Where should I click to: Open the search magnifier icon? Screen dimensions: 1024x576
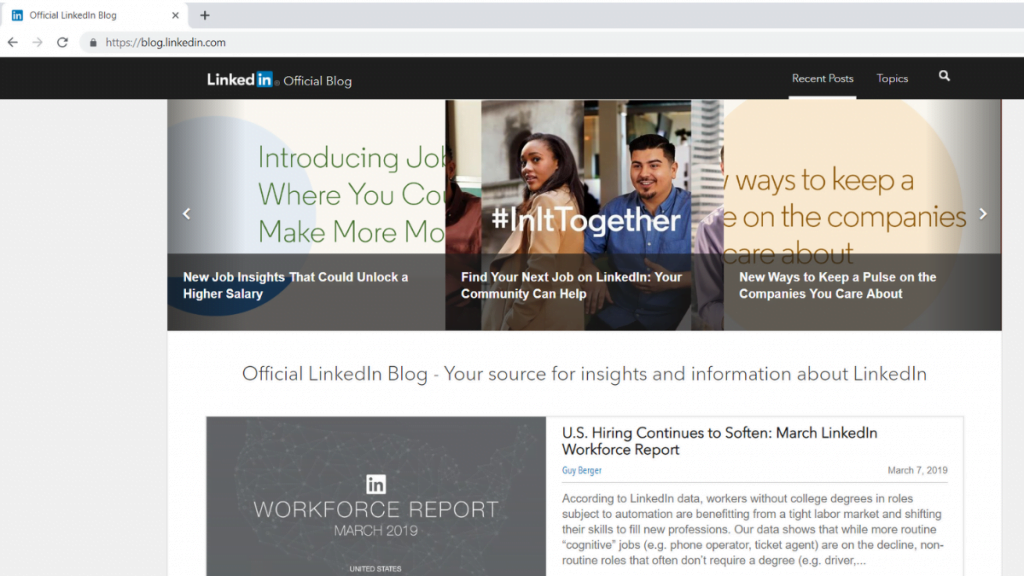coord(944,76)
